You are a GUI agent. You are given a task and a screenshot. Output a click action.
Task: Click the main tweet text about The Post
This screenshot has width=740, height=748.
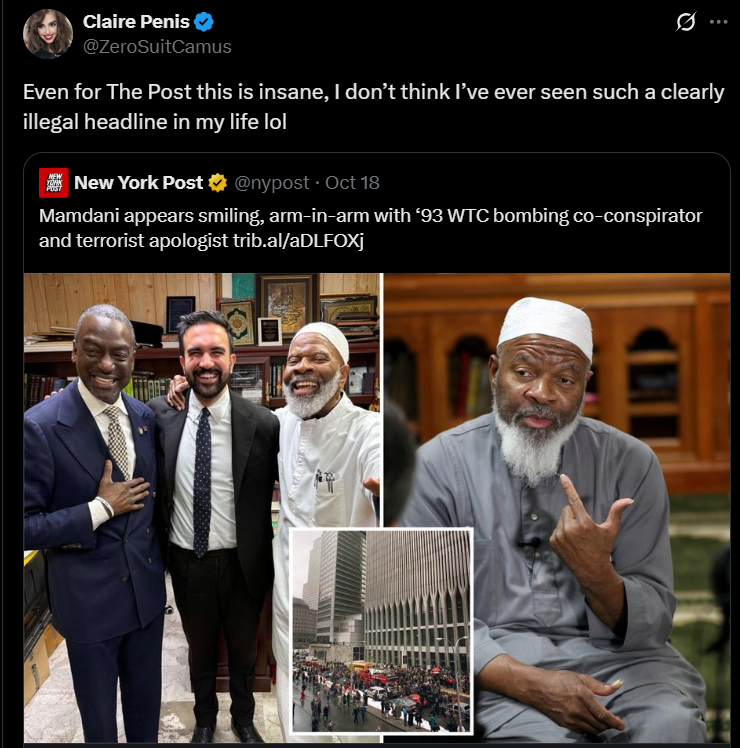click(x=374, y=107)
